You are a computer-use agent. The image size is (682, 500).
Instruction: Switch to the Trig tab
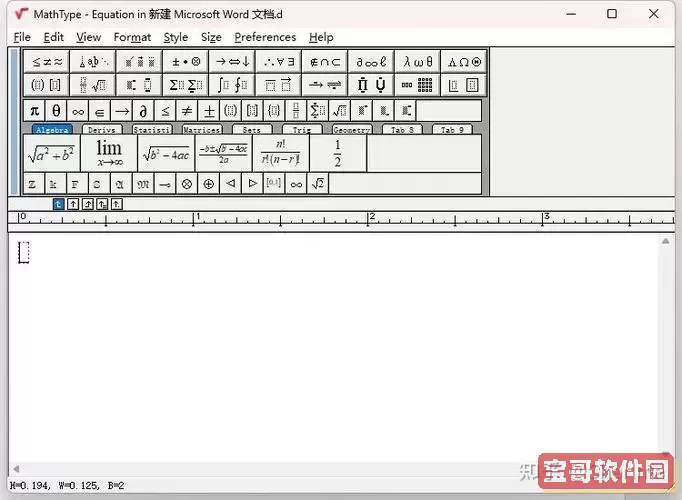[x=302, y=129]
